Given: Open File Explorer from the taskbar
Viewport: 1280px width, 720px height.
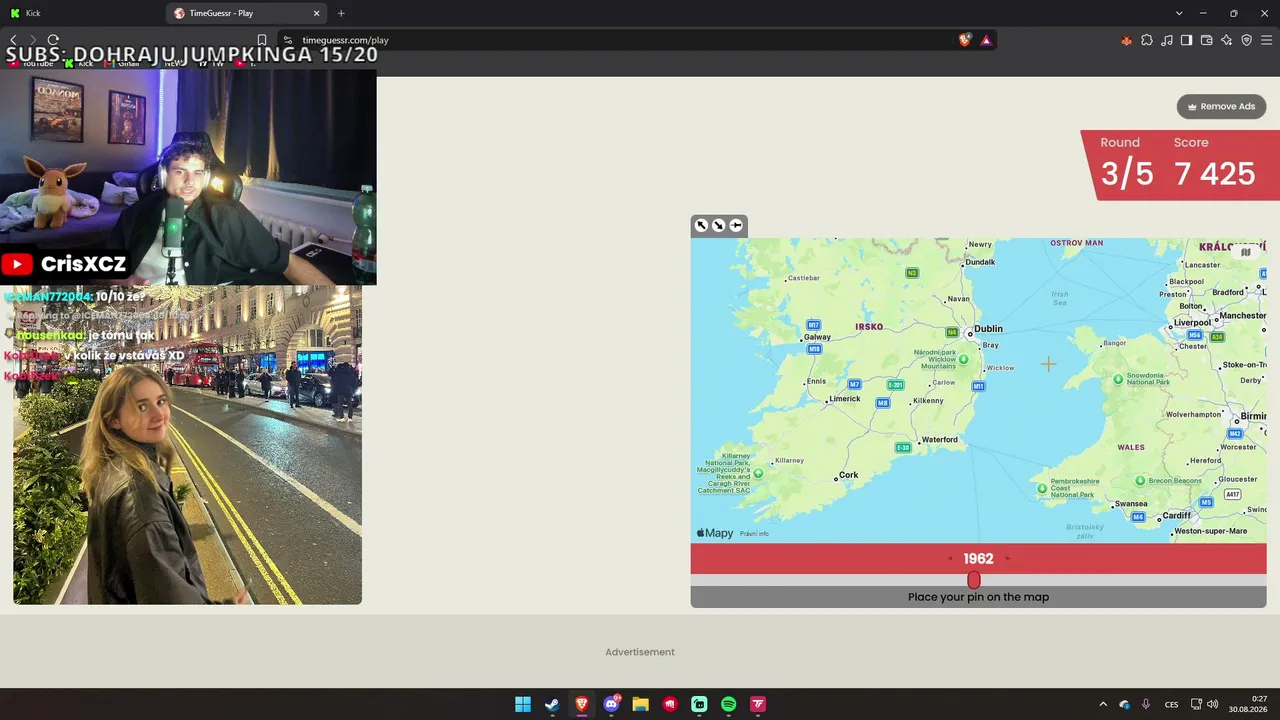Looking at the screenshot, I should coord(640,704).
